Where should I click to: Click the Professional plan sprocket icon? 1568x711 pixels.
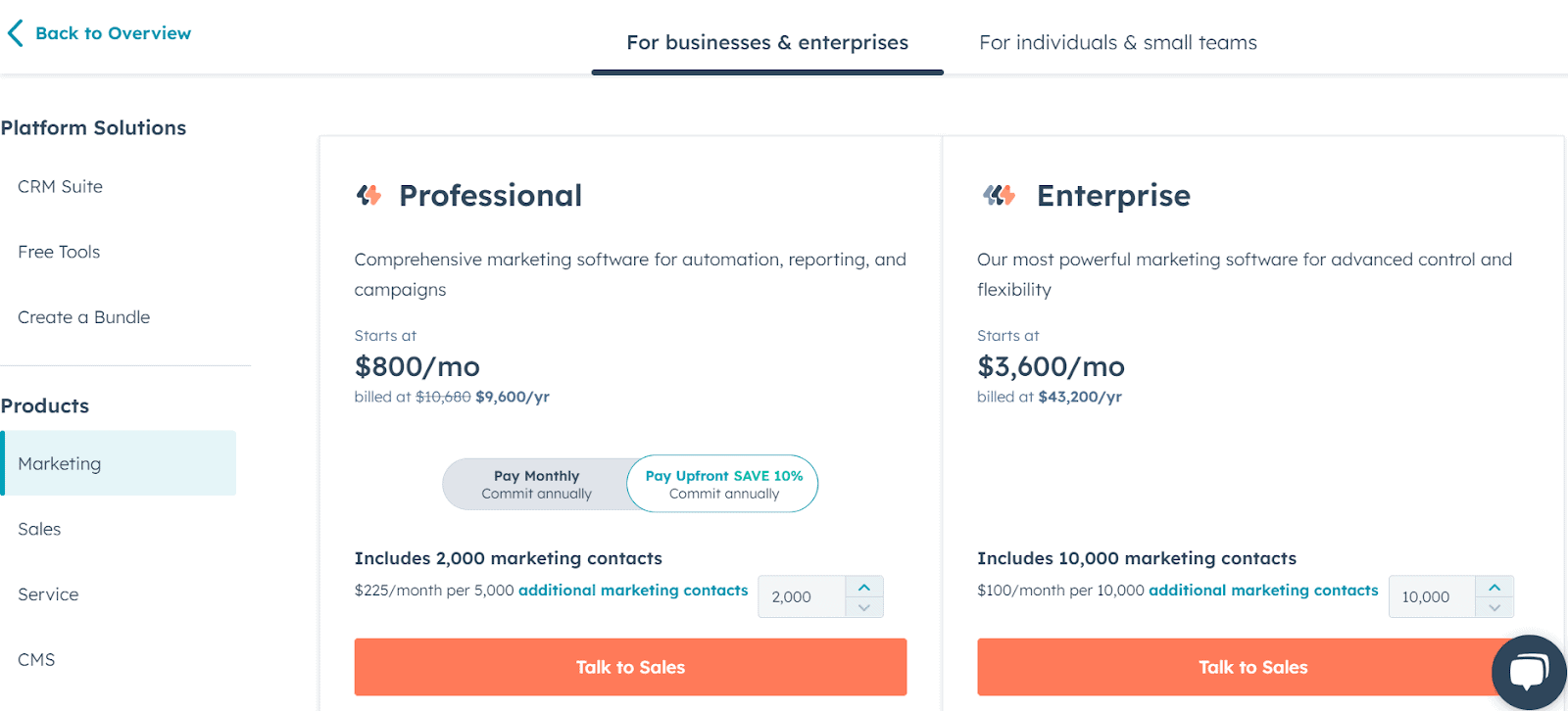(x=368, y=196)
